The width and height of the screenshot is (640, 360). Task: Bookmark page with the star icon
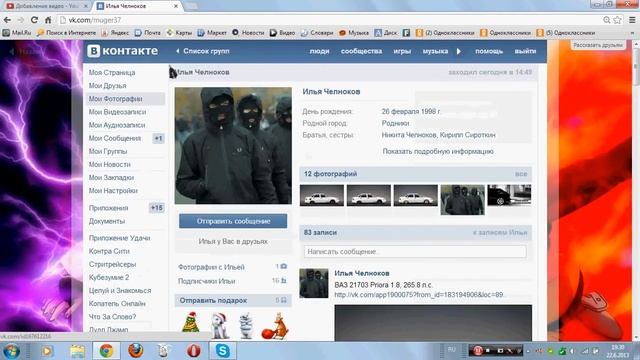pos(618,20)
